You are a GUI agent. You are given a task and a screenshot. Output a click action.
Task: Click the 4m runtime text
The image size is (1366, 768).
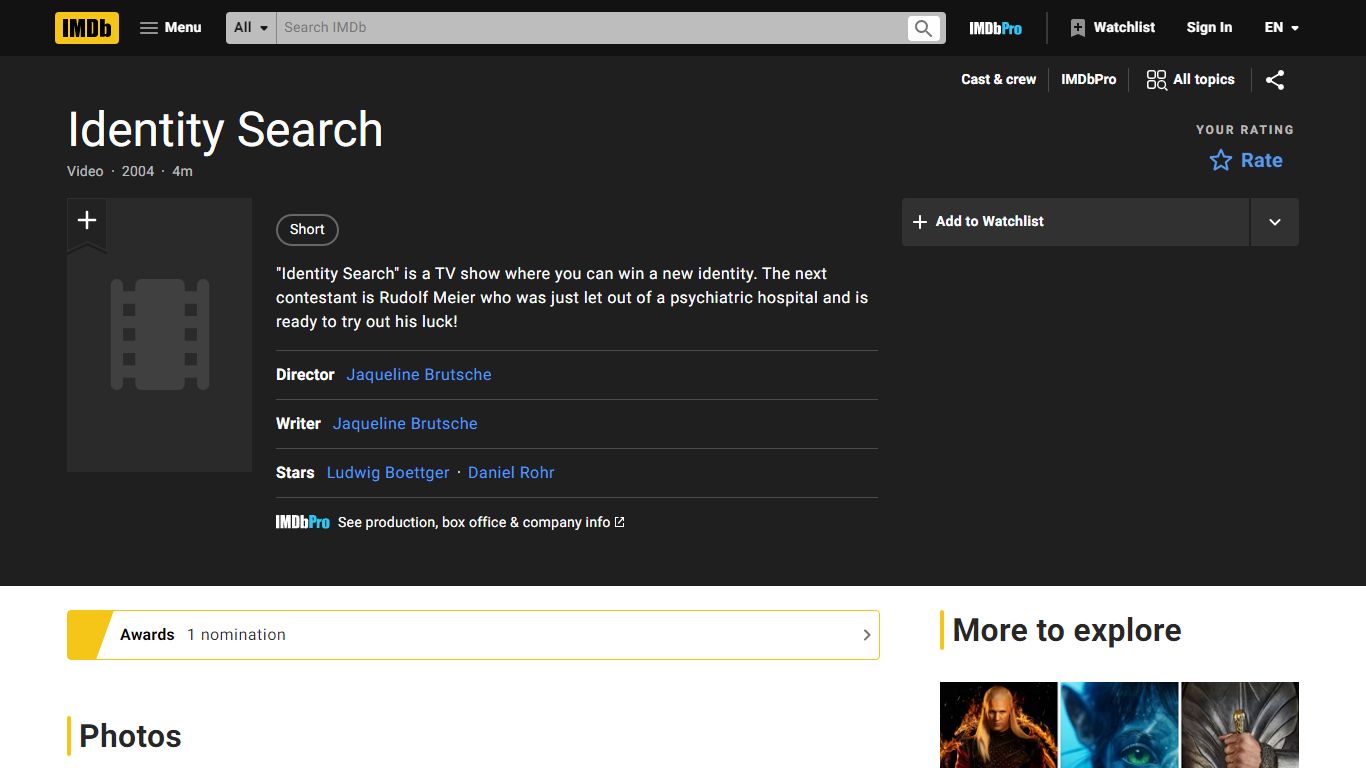(182, 171)
